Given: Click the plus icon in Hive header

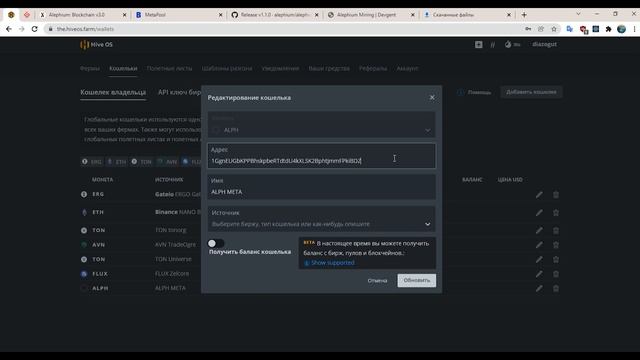Looking at the screenshot, I should point(478,44).
